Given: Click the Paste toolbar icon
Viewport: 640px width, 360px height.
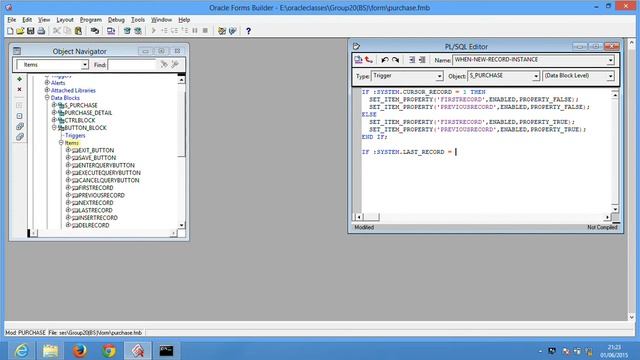Looking at the screenshot, I should point(78,31).
